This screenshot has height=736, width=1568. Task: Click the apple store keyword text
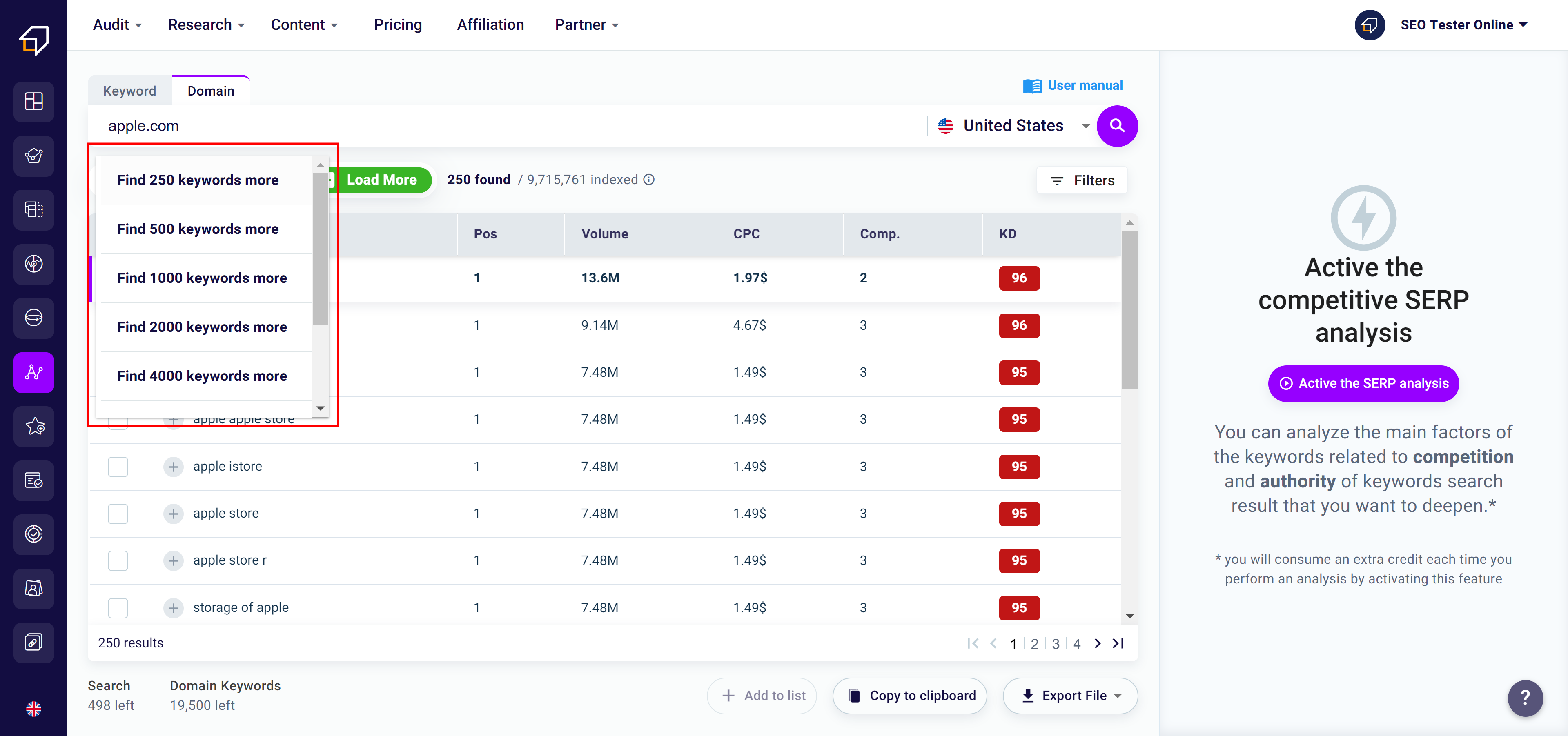click(226, 514)
